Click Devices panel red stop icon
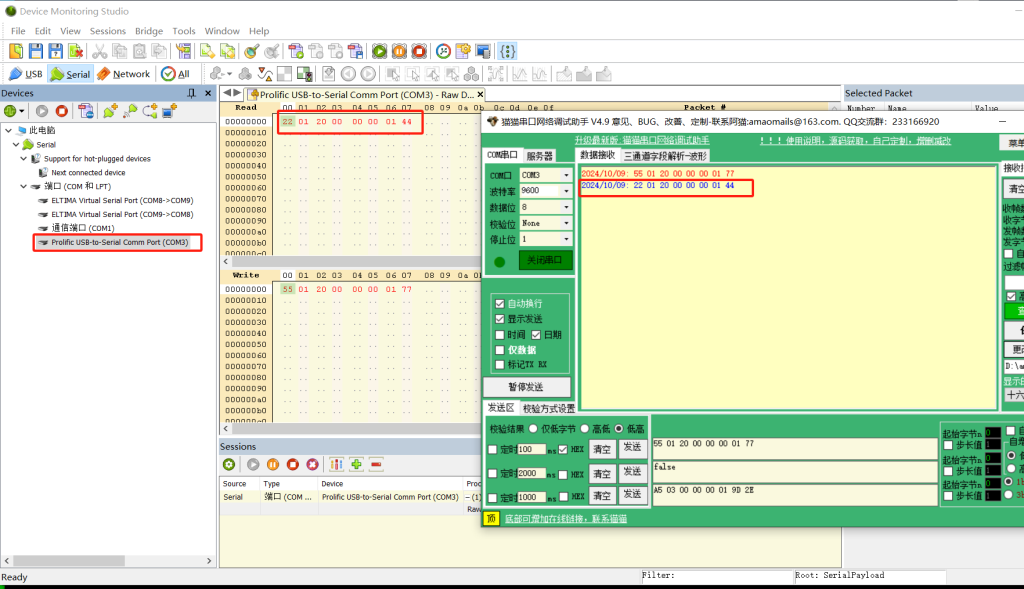The image size is (1024, 589). (x=61, y=111)
